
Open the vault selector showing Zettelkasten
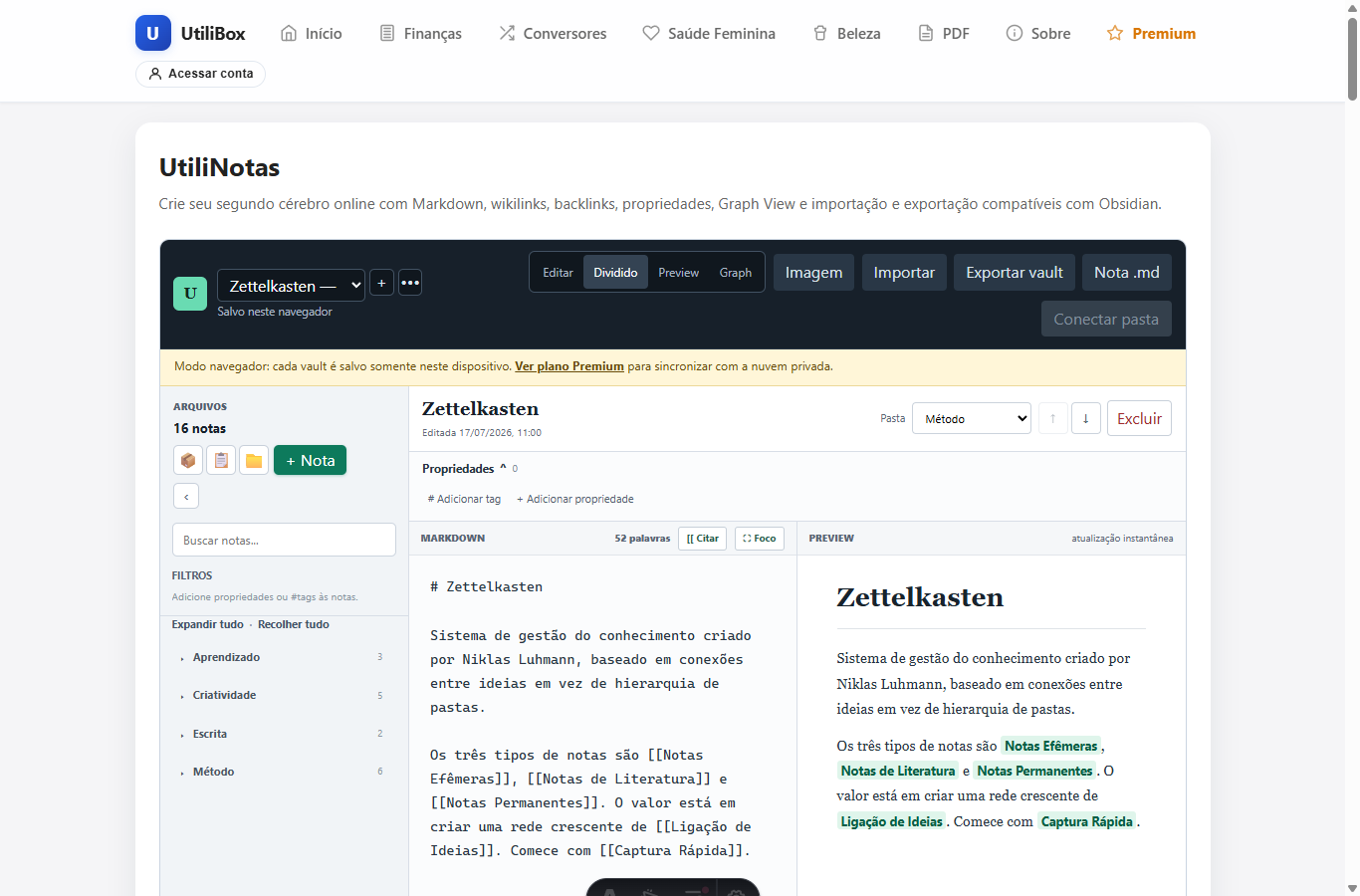pos(292,286)
